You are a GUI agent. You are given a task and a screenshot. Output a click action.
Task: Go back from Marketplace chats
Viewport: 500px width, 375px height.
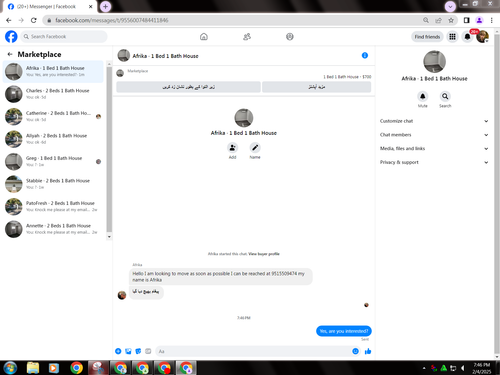tap(10, 54)
